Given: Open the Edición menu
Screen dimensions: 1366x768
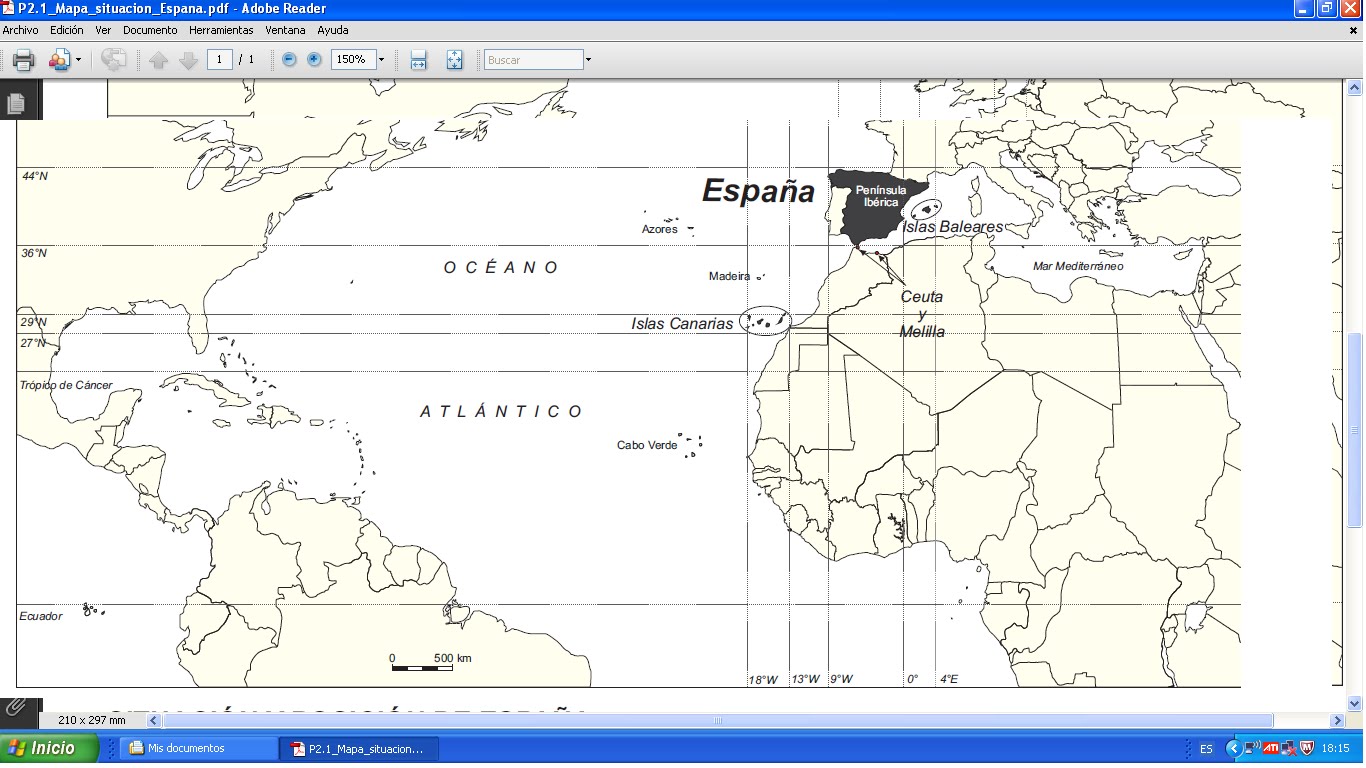Looking at the screenshot, I should (x=67, y=30).
